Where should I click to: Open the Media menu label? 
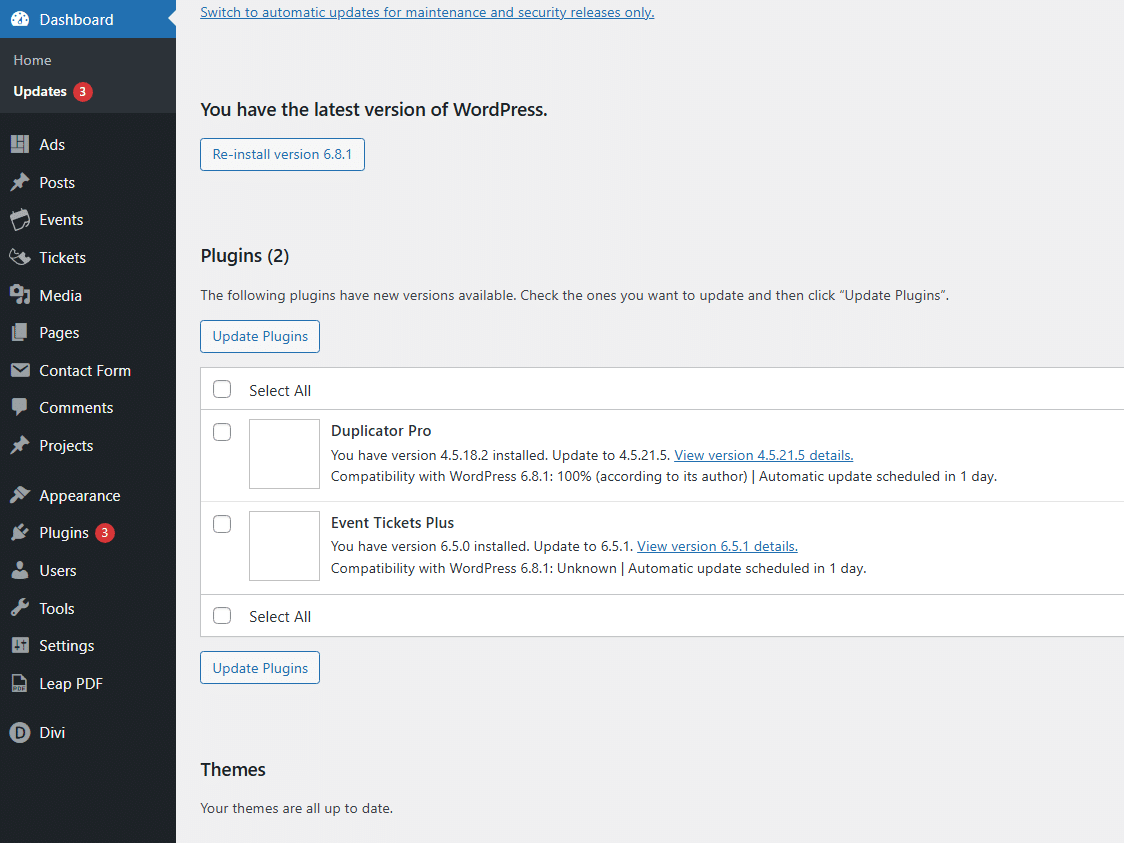[60, 295]
